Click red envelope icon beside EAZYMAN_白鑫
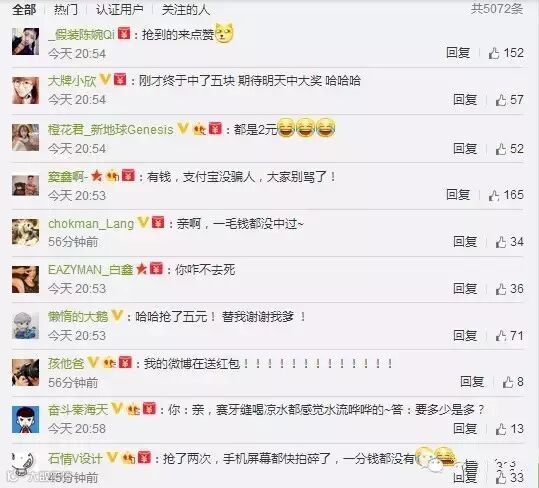Image resolution: width=539 pixels, height=488 pixels. pos(156,268)
